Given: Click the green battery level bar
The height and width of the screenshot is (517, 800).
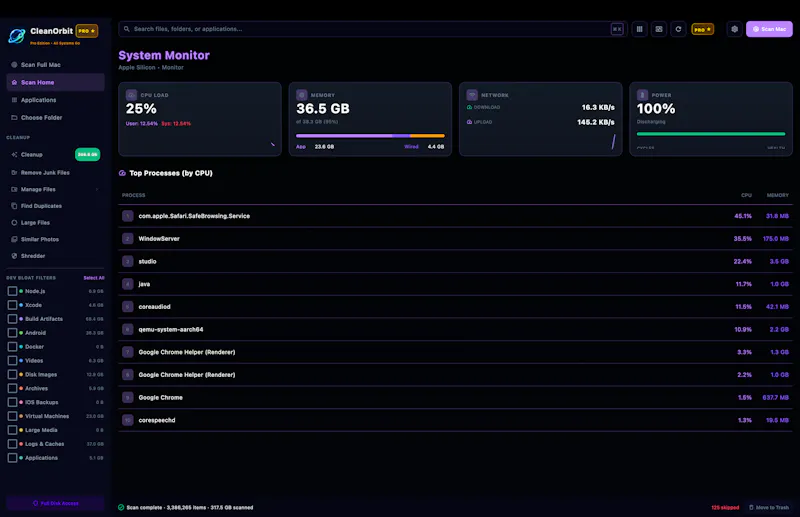Looking at the screenshot, I should tap(711, 134).
